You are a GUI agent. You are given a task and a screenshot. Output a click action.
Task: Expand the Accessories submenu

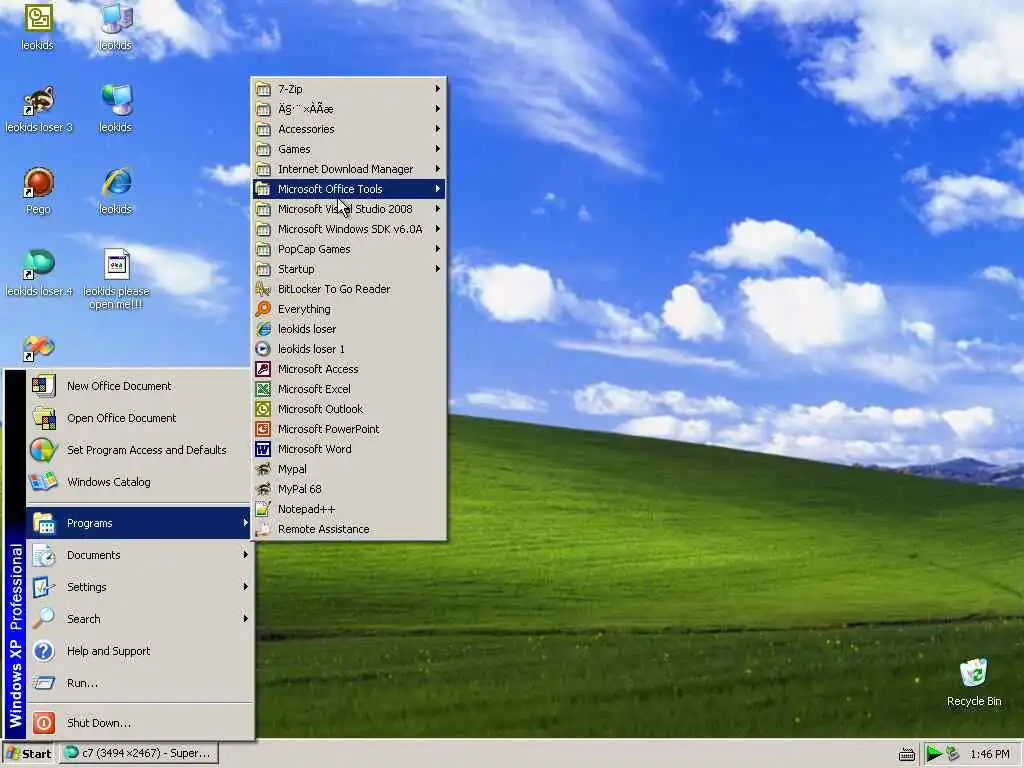349,129
